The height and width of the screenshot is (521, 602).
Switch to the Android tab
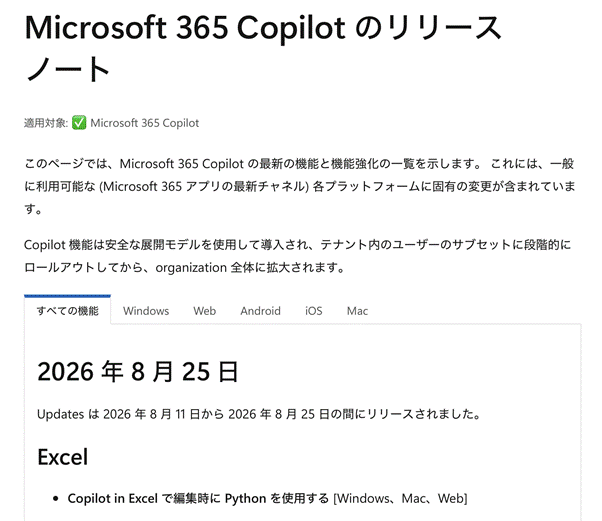tap(260, 311)
